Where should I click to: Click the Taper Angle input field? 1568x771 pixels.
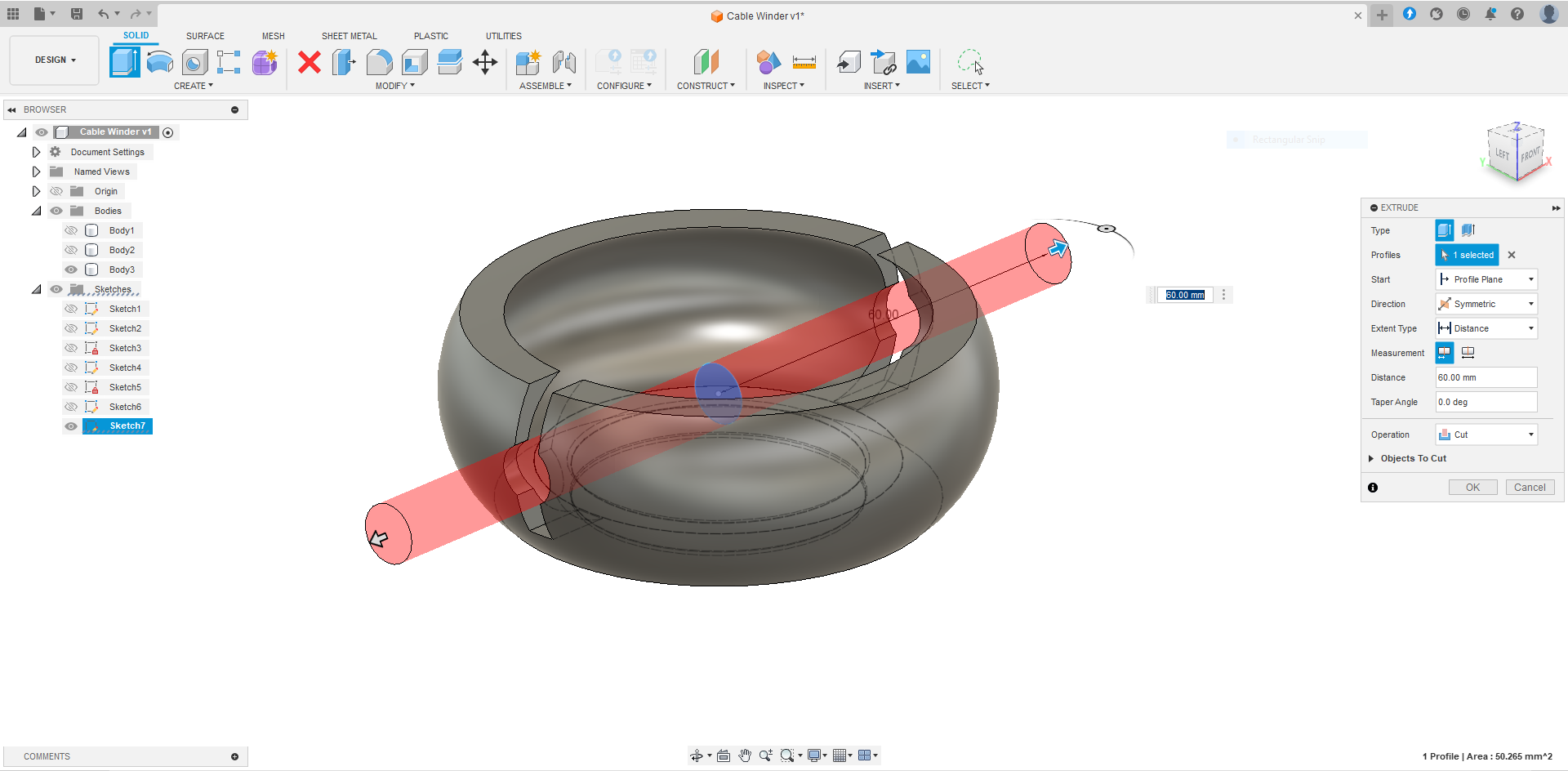tap(1486, 402)
